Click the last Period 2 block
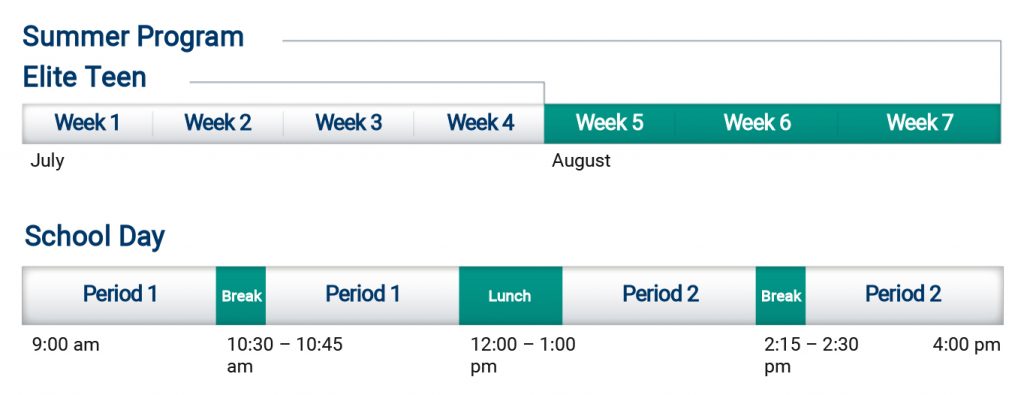This screenshot has height=395, width=1024. [x=904, y=295]
